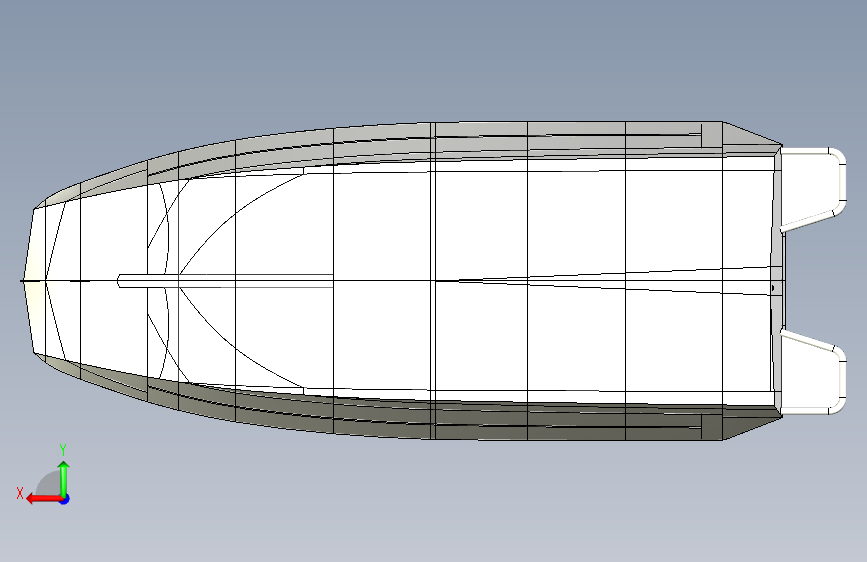Click the green Y axis arrow of the triad
This screenshot has width=867, height=562.
pyautogui.click(x=64, y=478)
